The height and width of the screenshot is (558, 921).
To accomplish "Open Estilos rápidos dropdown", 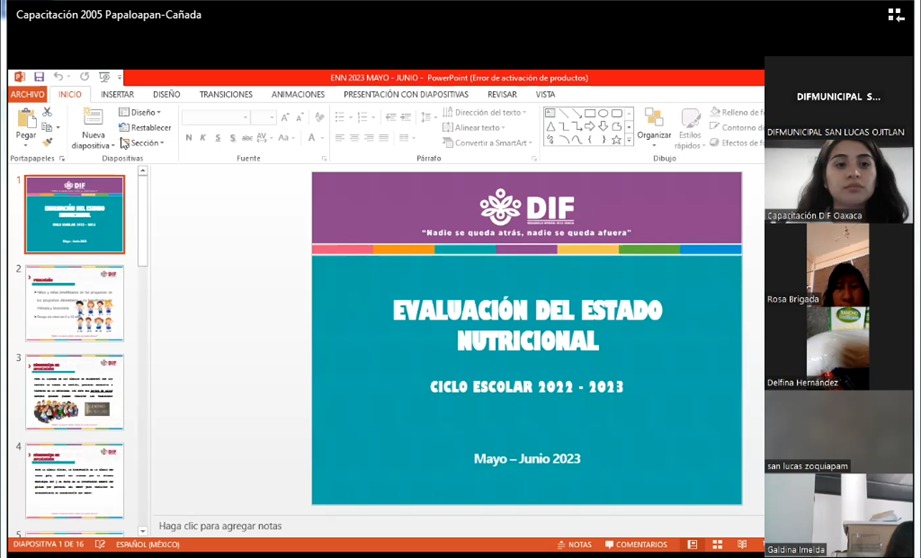I will [x=690, y=128].
